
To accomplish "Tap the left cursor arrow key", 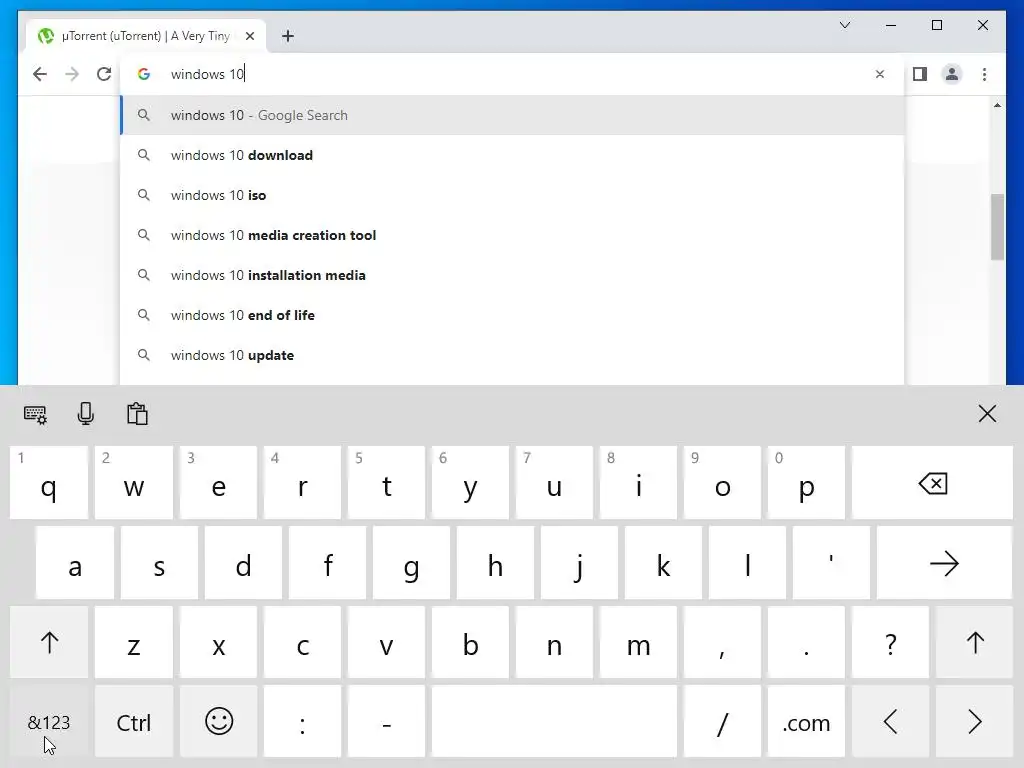I will 890,722.
